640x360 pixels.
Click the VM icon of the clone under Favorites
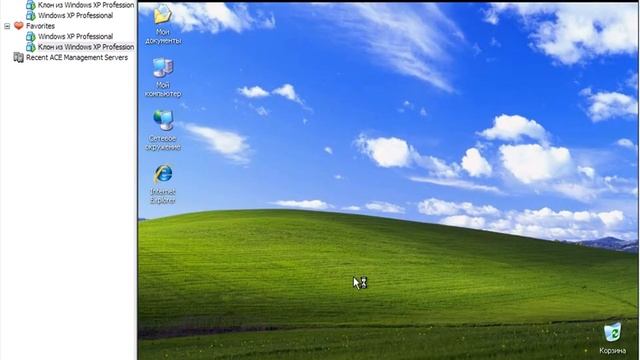pyautogui.click(x=31, y=47)
